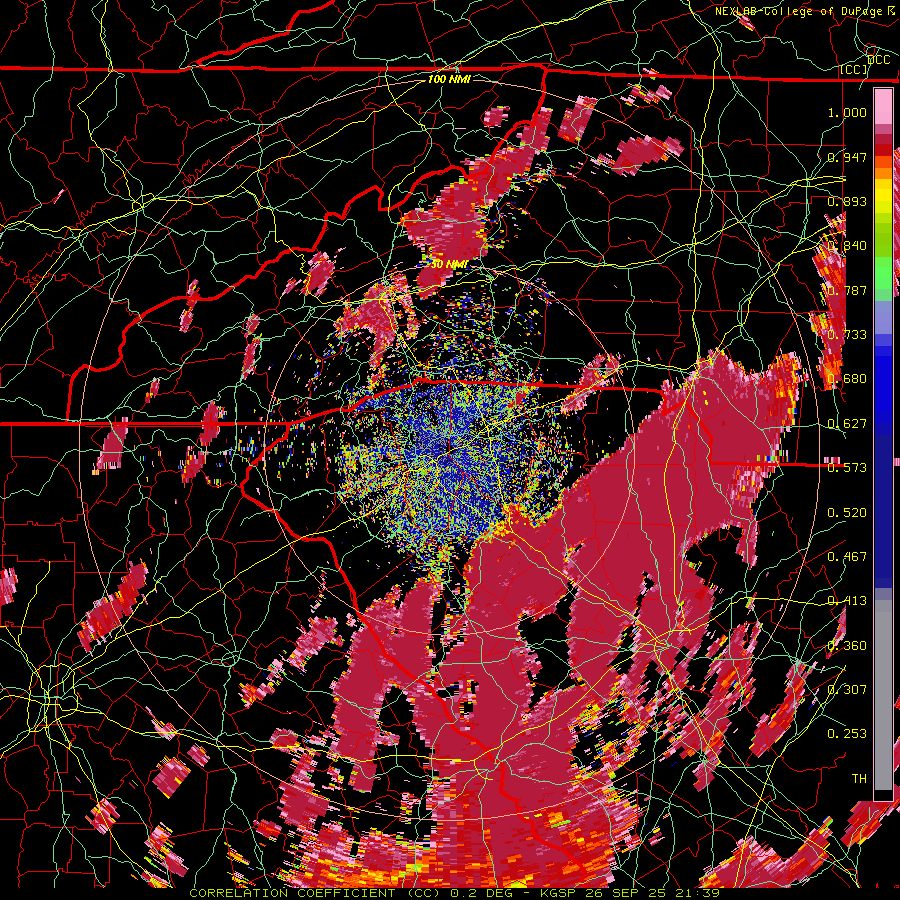Image resolution: width=900 pixels, height=900 pixels.
Task: Click the 0.307 scale value
Action: point(847,690)
